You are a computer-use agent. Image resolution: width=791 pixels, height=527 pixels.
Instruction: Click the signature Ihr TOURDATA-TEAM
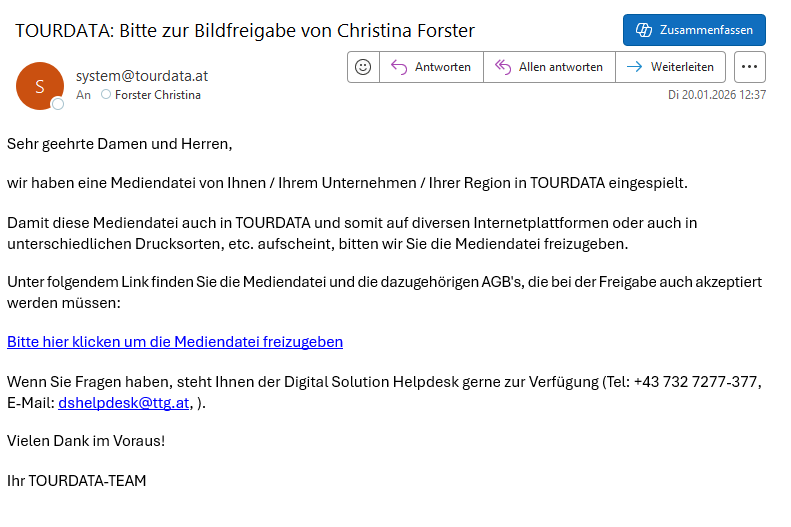(77, 481)
